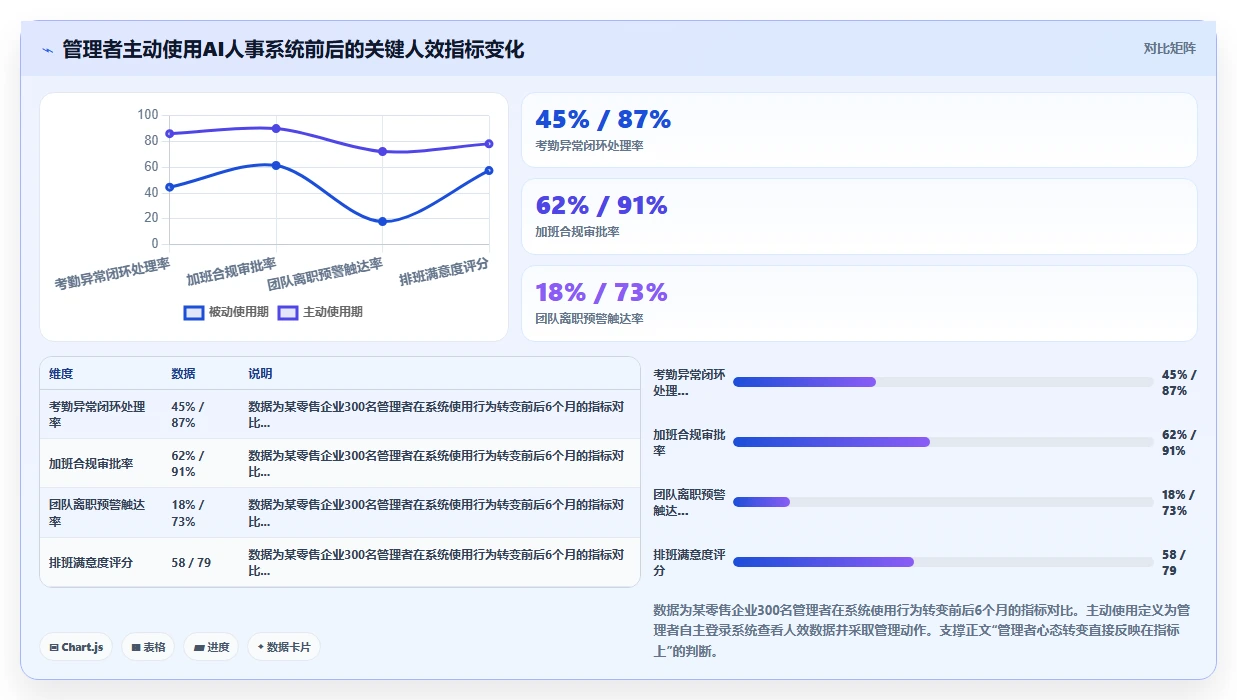Click blue data point at 排班满意度评分 on chart
The width and height of the screenshot is (1237, 700).
click(489, 170)
